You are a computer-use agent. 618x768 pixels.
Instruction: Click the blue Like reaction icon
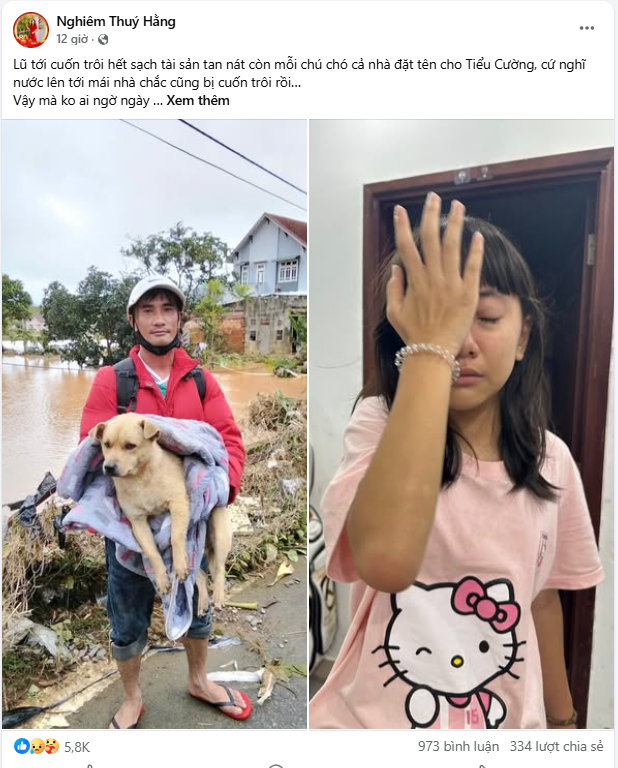click(22, 746)
